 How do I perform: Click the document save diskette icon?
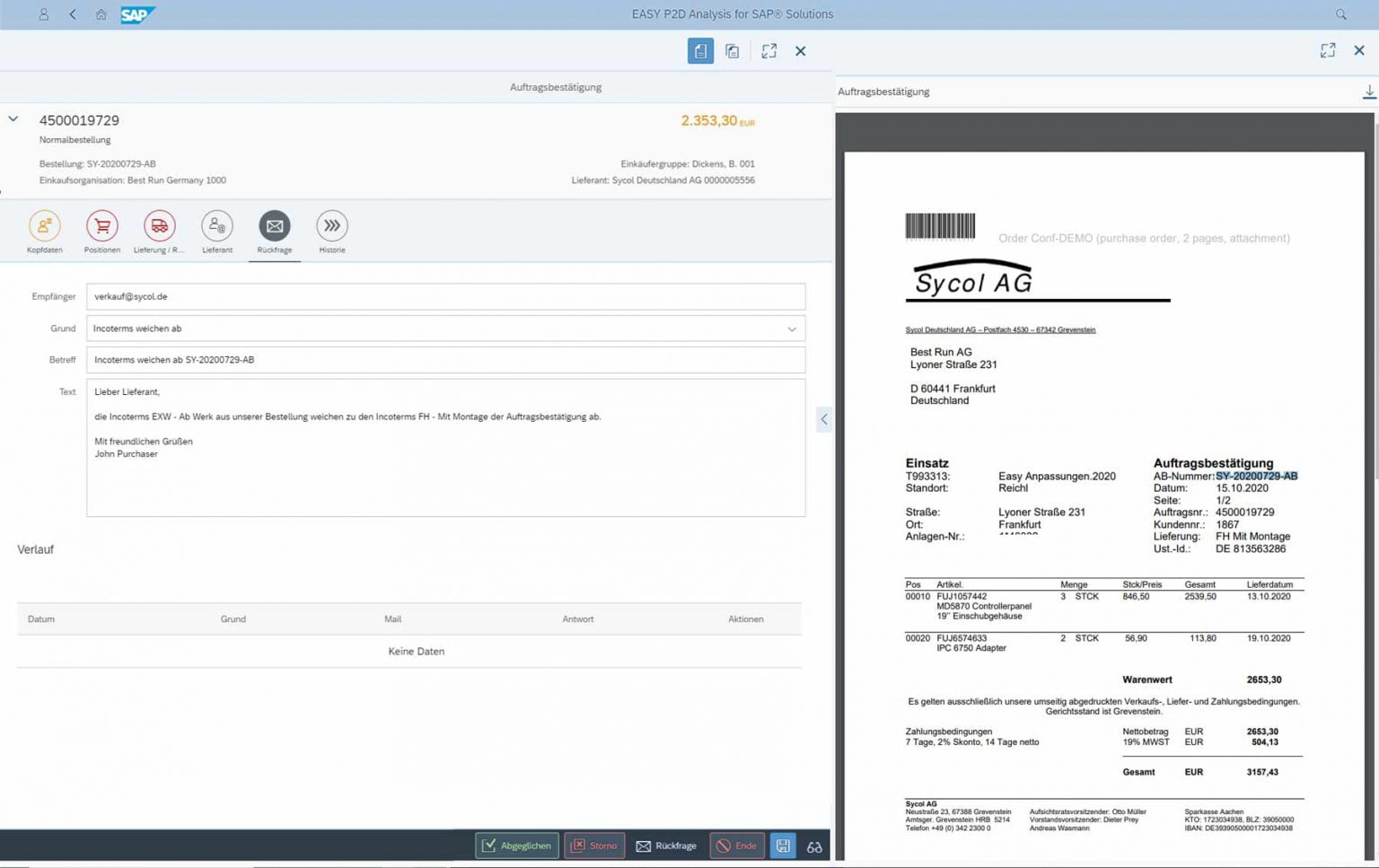782,845
